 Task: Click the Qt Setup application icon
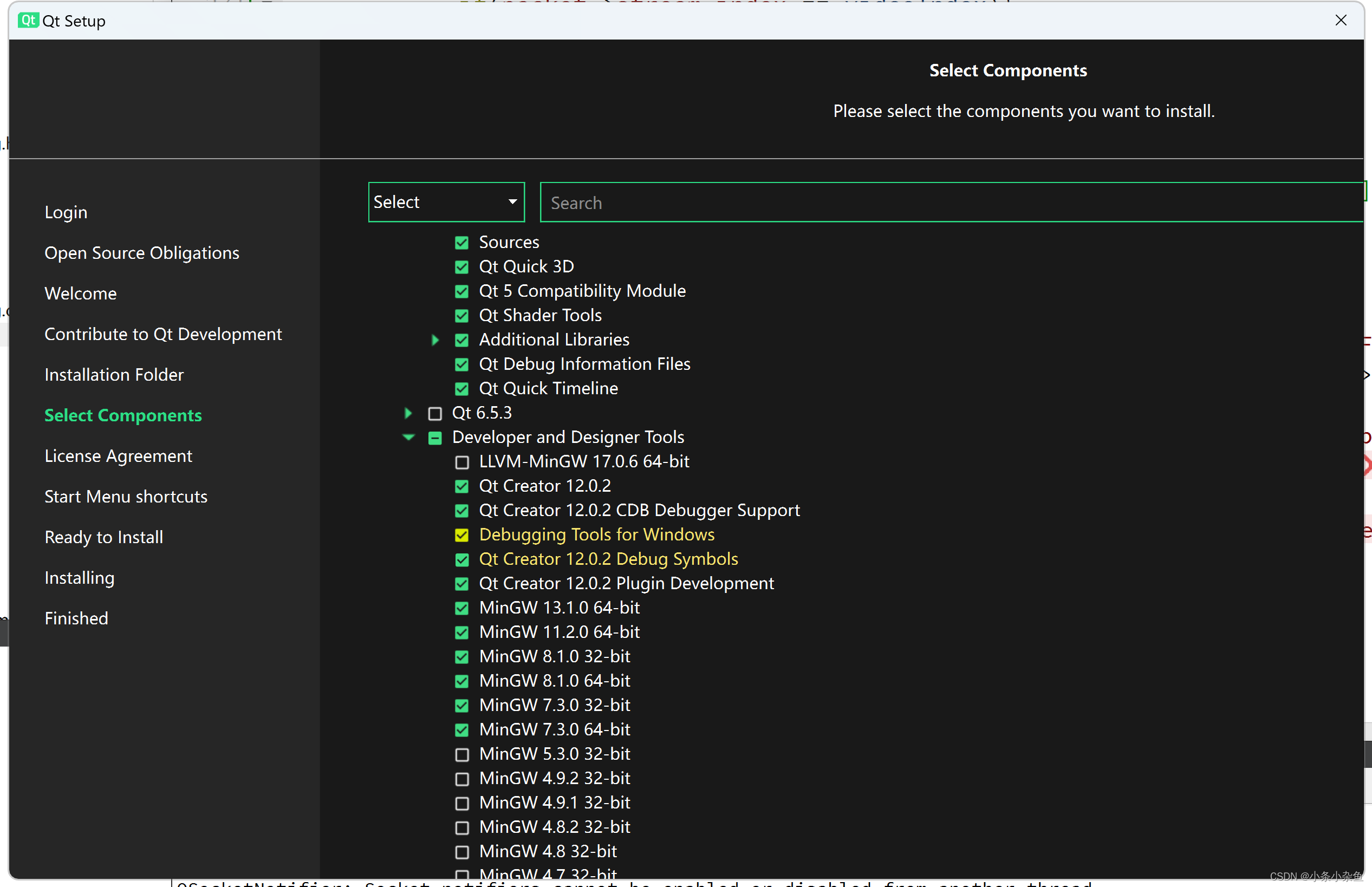(x=27, y=19)
